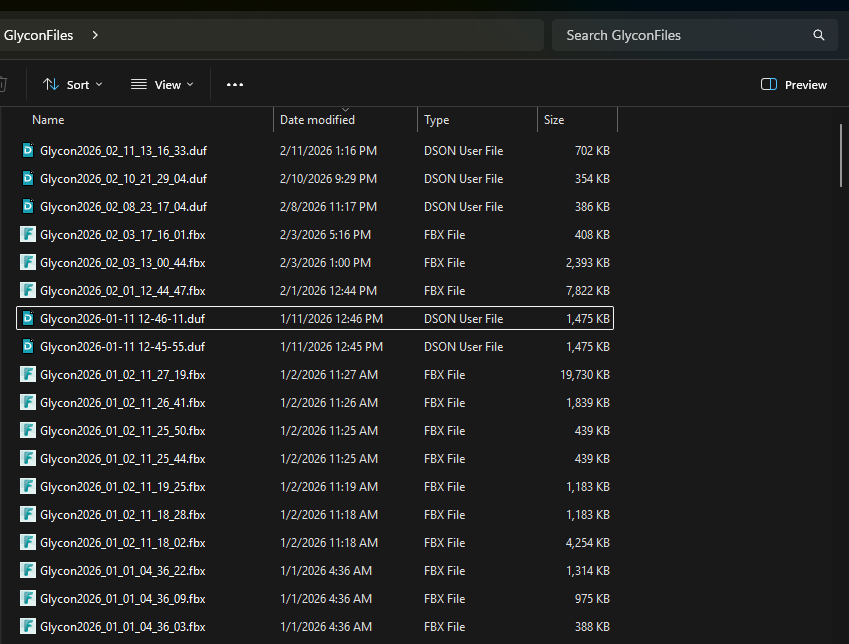Click the search magnifier icon

[x=818, y=35]
